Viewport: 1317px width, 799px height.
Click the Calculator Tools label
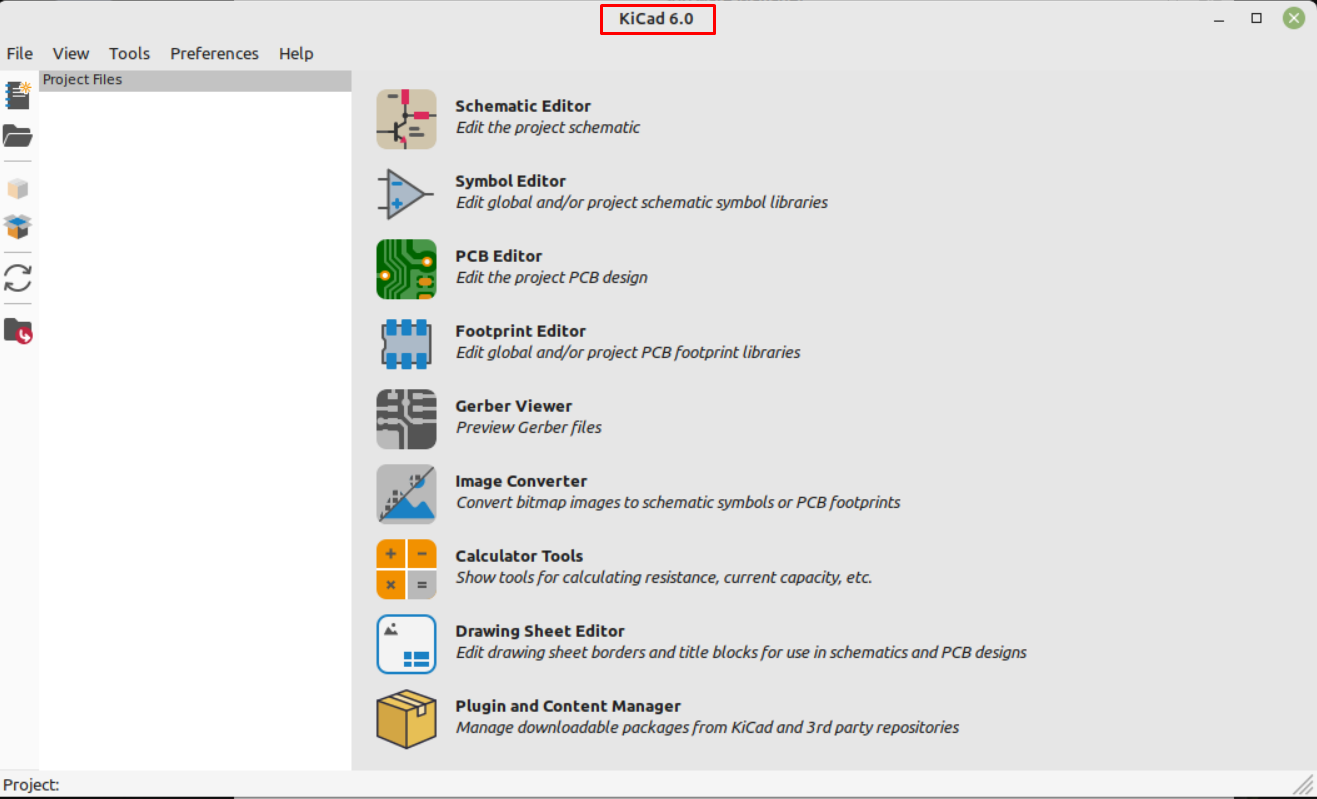(519, 556)
